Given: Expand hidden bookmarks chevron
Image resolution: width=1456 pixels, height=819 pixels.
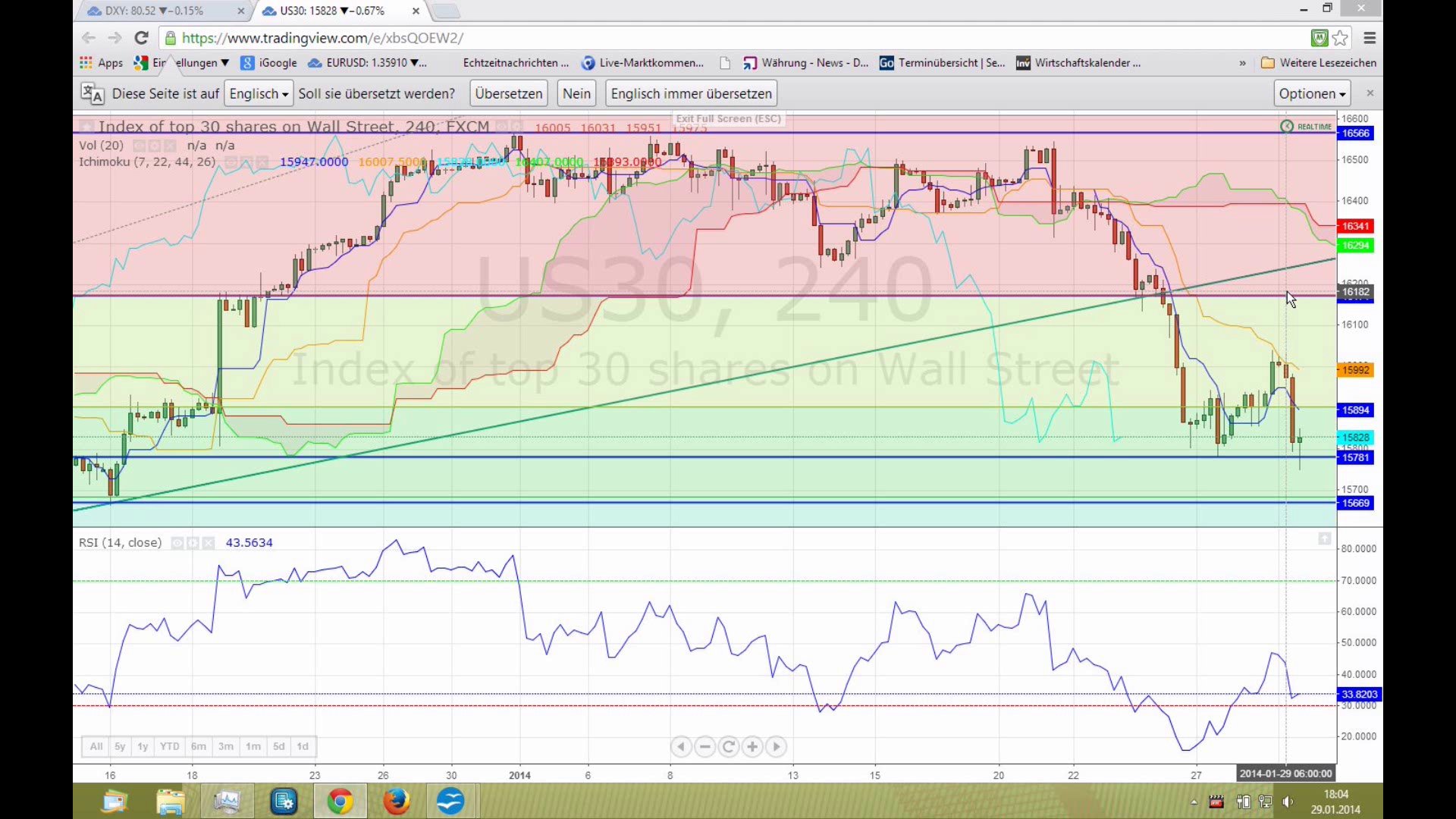Looking at the screenshot, I should pos(1242,63).
